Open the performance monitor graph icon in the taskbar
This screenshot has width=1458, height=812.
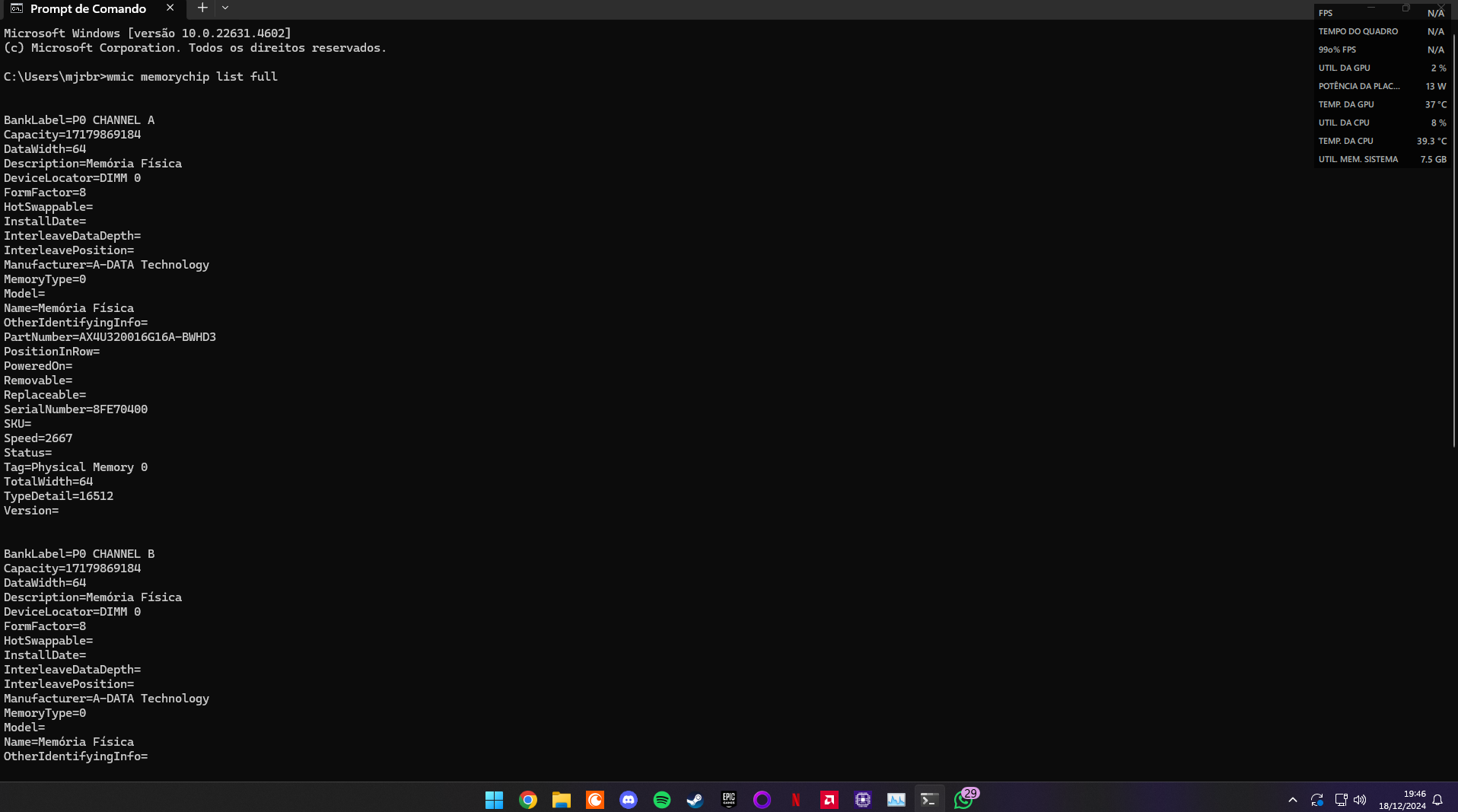tap(896, 800)
